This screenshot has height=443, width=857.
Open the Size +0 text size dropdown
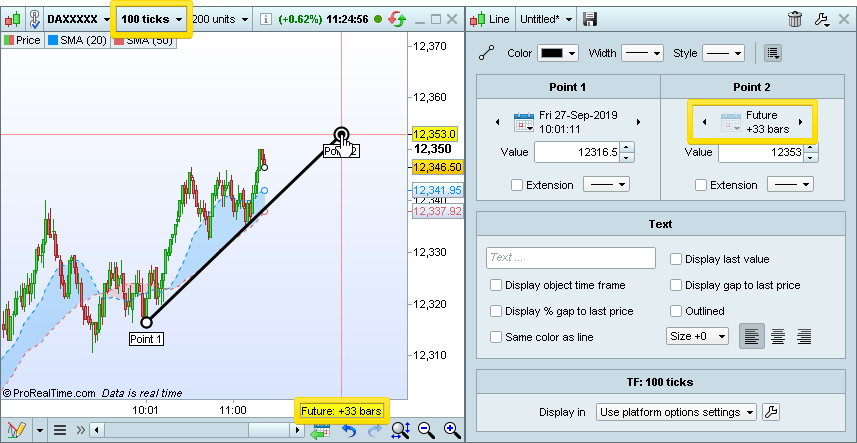(x=697, y=337)
